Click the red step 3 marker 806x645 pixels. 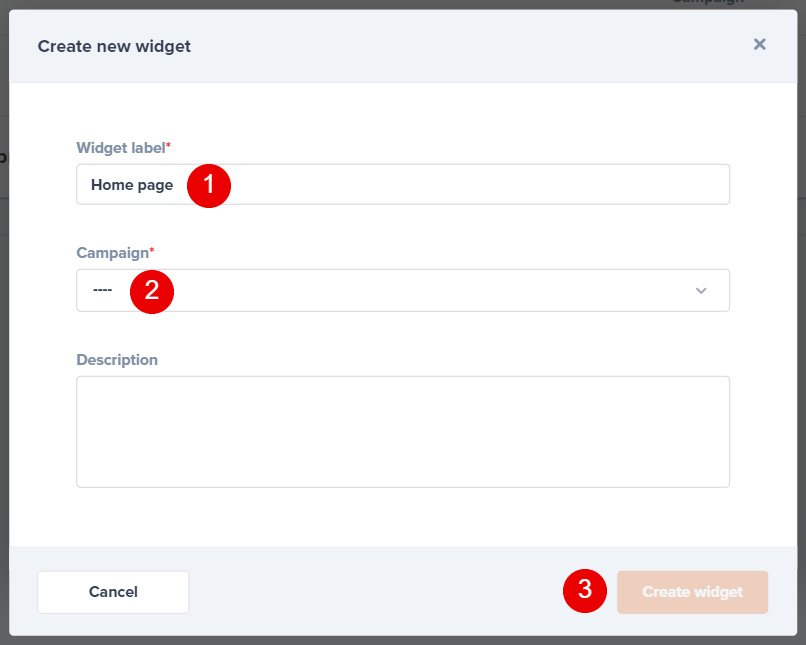click(x=585, y=591)
